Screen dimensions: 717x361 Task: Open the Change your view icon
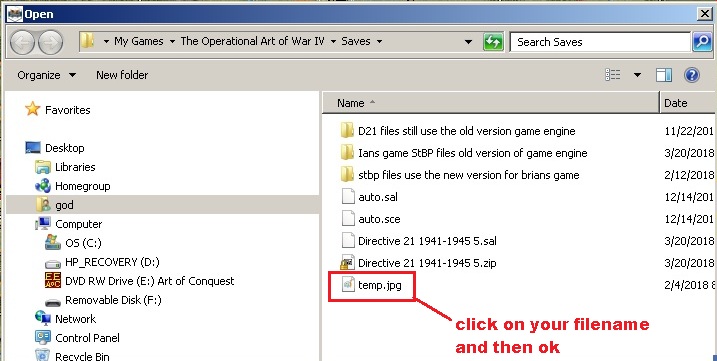(613, 75)
